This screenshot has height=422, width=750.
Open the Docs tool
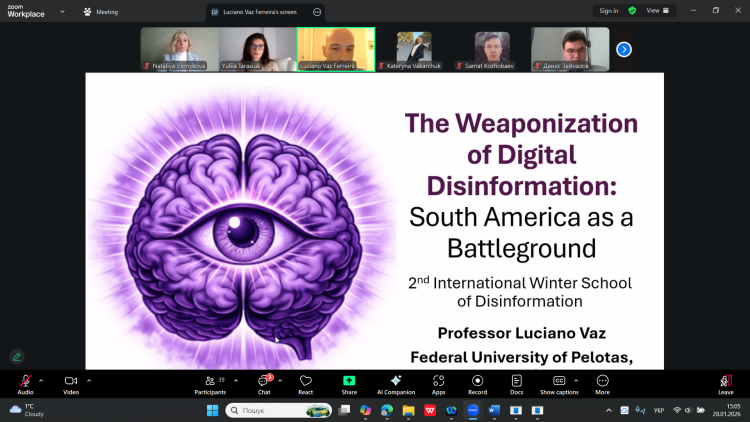point(516,382)
